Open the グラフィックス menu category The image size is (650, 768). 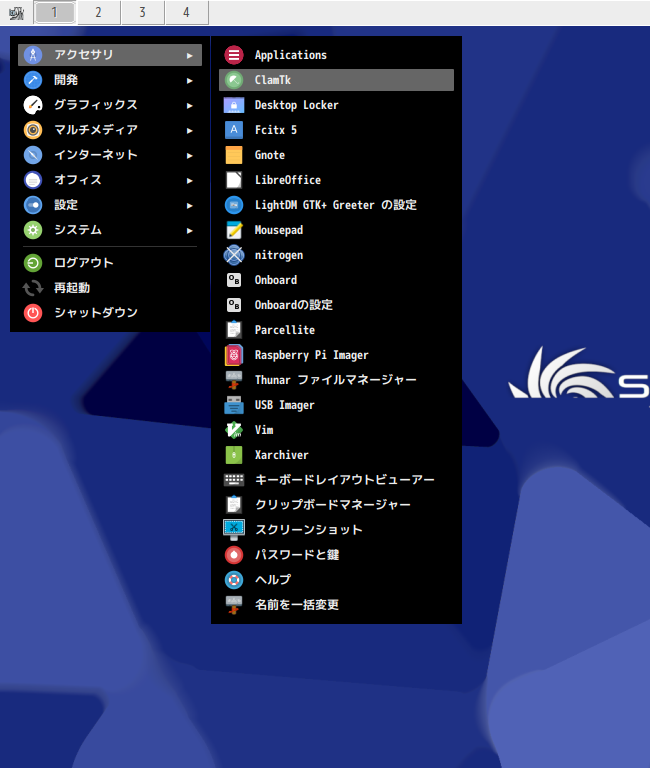coord(110,105)
